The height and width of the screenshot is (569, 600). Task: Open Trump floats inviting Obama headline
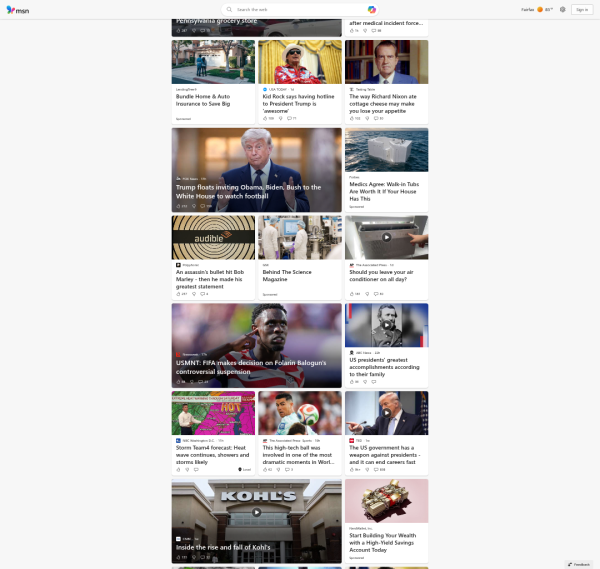click(248, 192)
